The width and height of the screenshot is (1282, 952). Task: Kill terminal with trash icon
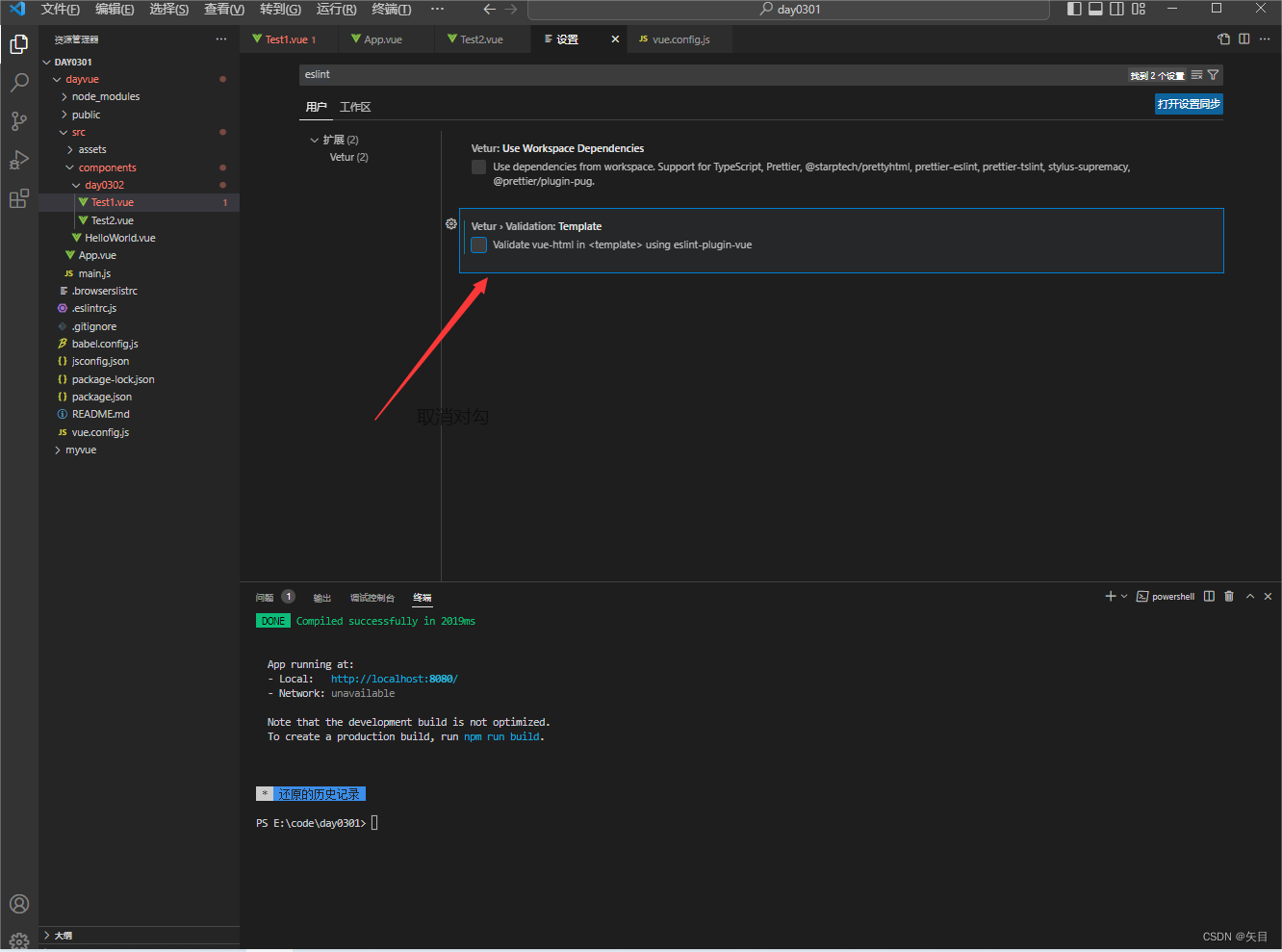coord(1229,597)
